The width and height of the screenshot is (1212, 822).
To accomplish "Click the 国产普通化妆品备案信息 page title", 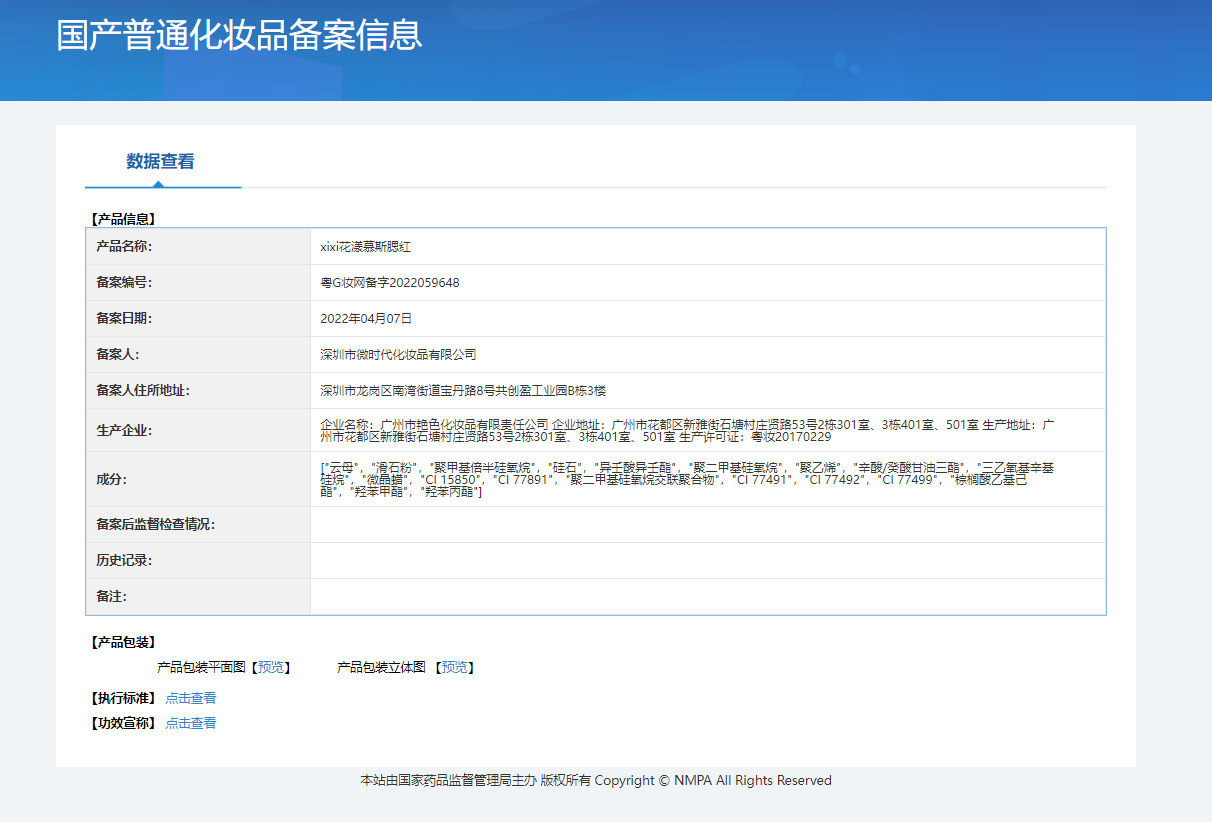I will [x=239, y=34].
